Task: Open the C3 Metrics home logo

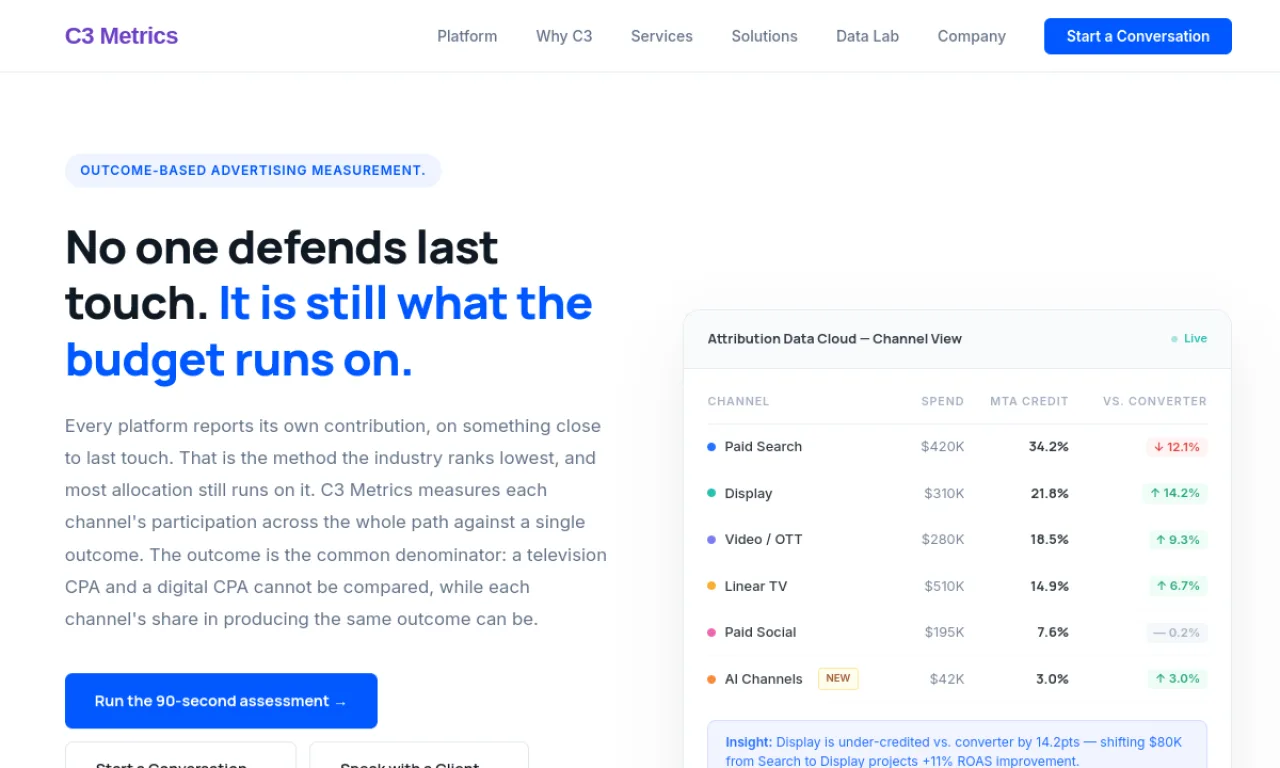Action: [x=121, y=36]
